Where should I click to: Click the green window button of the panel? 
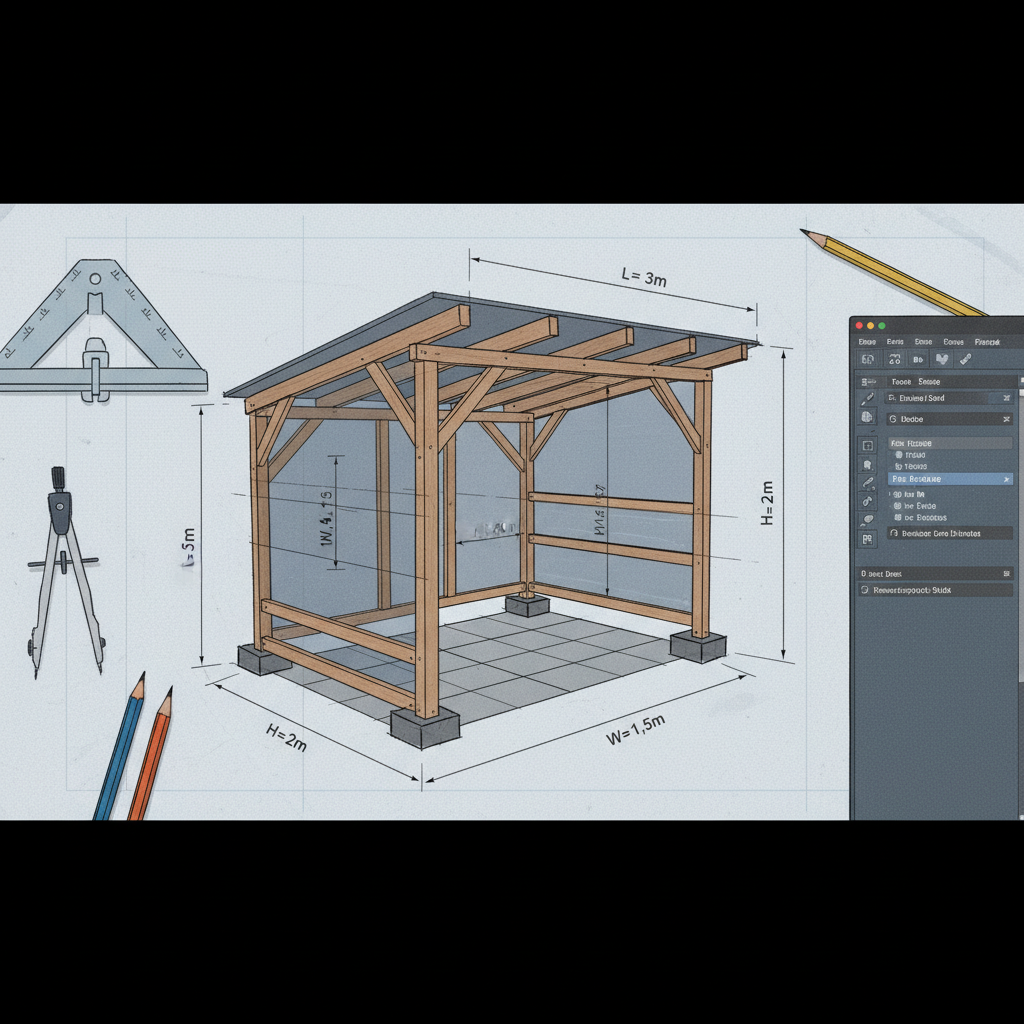[882, 326]
